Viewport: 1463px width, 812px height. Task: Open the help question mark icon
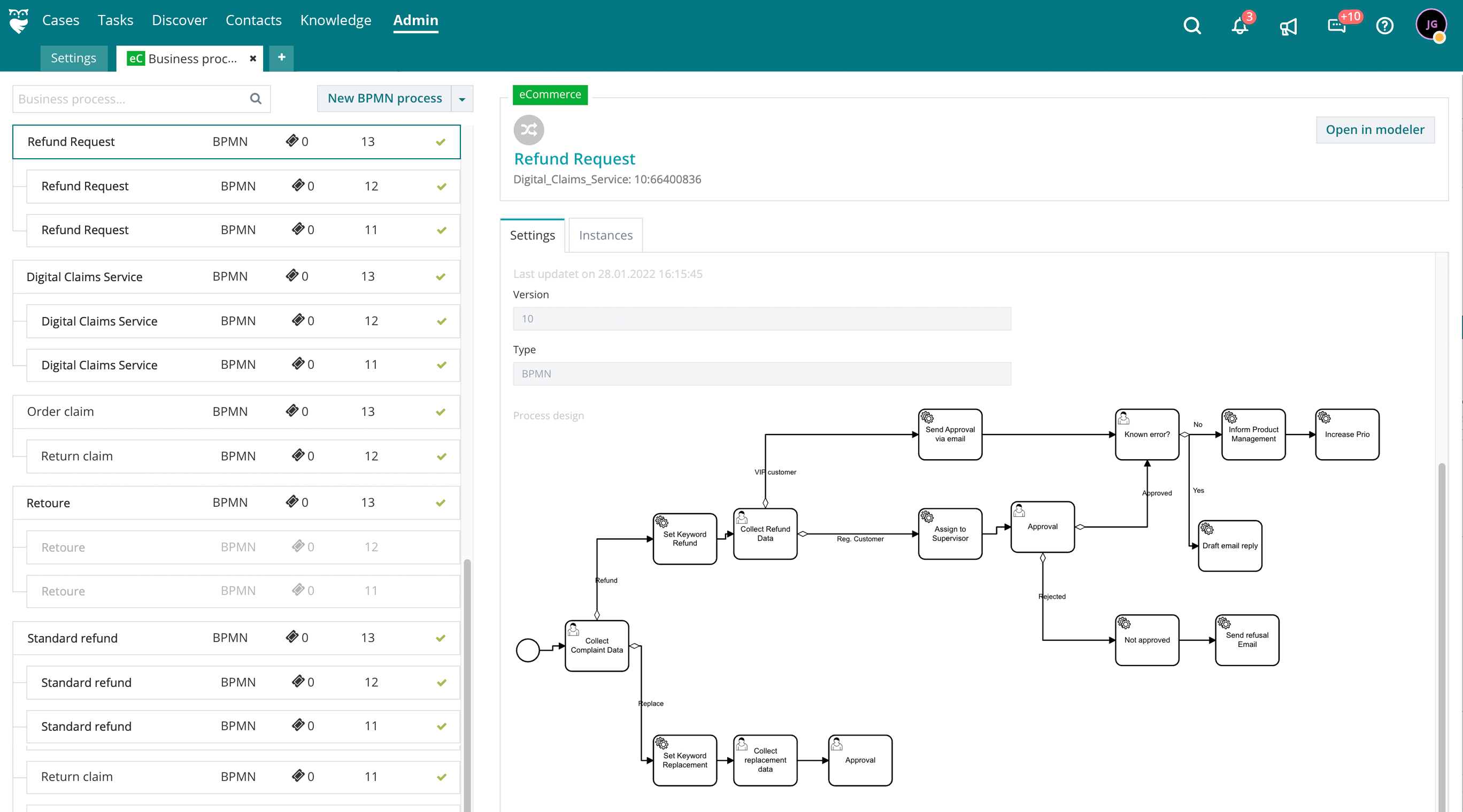coord(1384,26)
